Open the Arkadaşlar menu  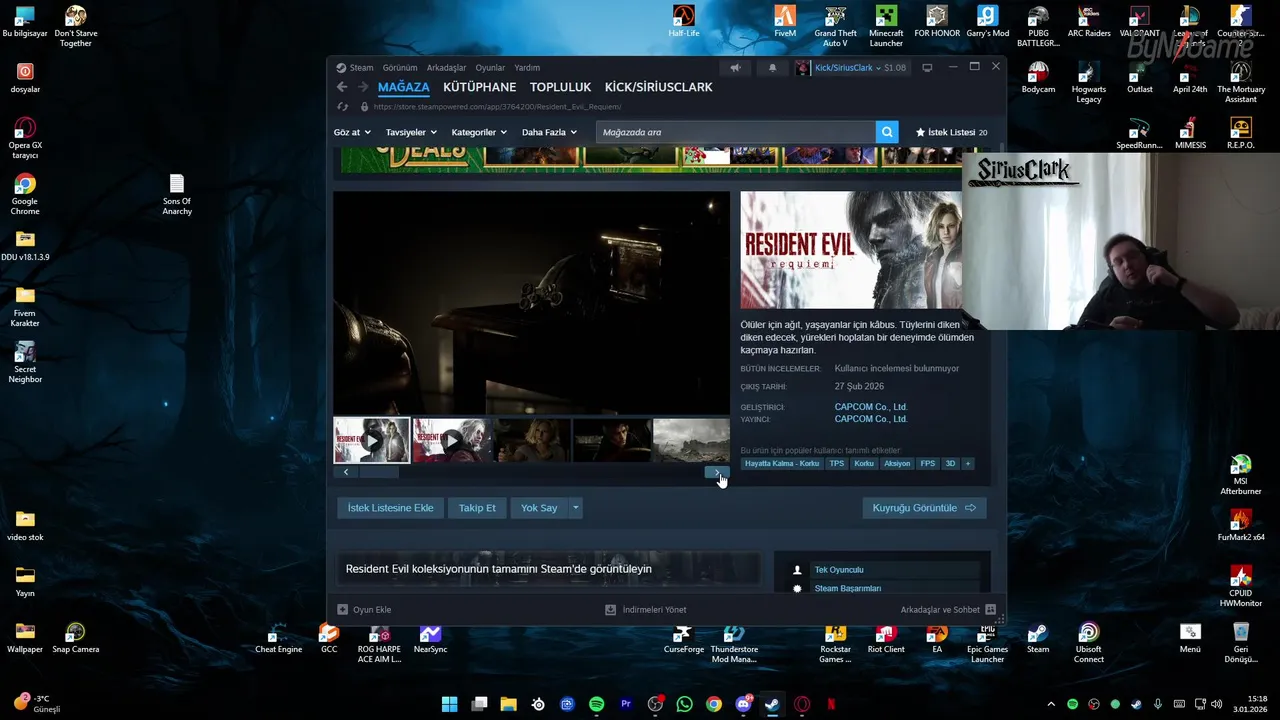point(446,68)
